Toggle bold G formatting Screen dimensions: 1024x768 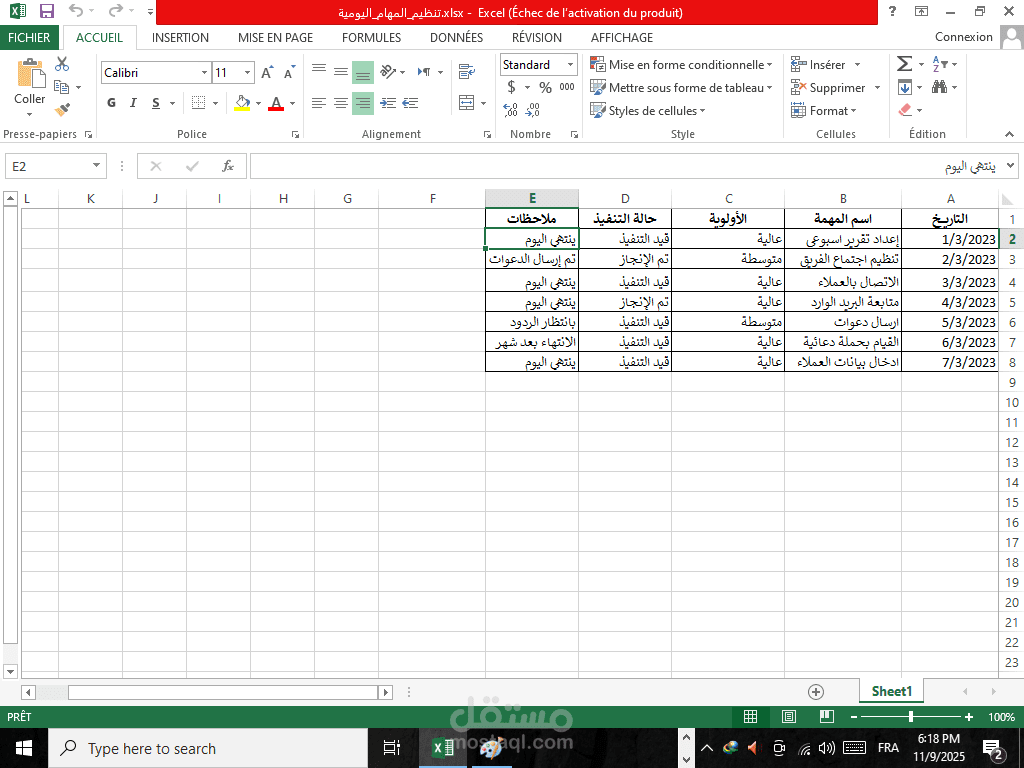tap(112, 103)
